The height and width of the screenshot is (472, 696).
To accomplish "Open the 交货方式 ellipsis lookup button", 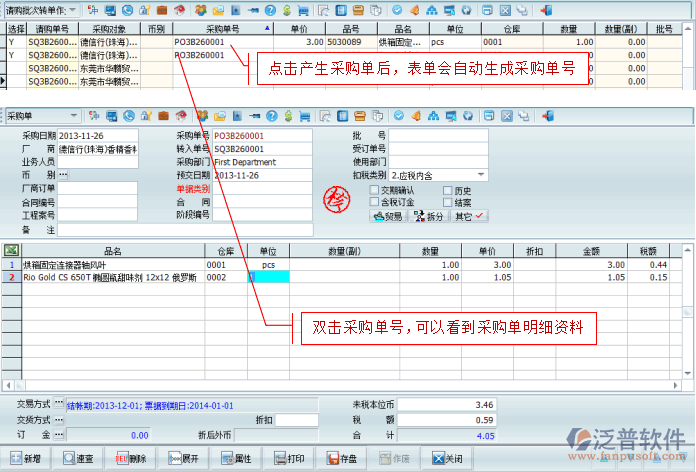I will point(59,419).
